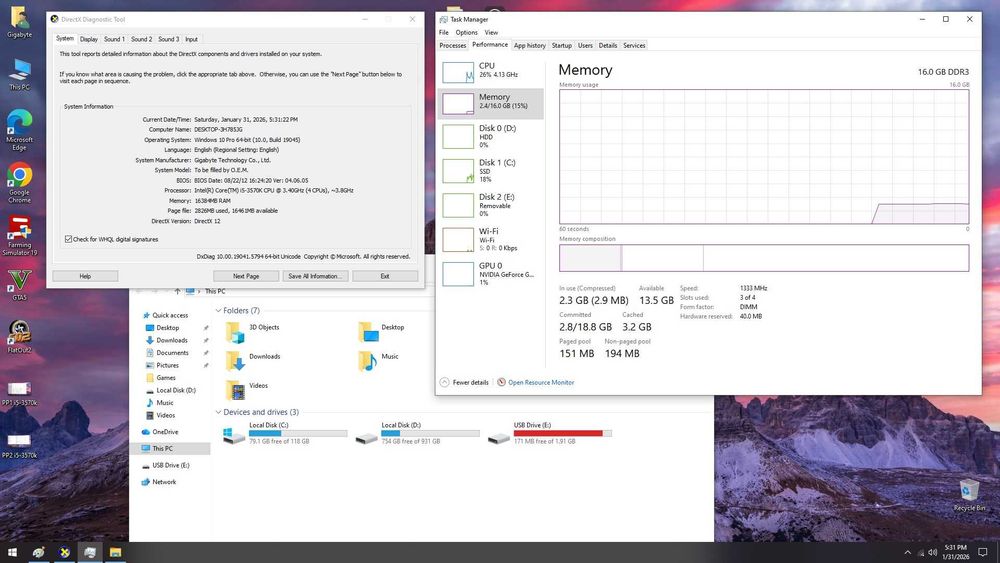The width and height of the screenshot is (1000, 563).
Task: Open the Farming Simulator 19 desktop shortcut
Action: [19, 236]
